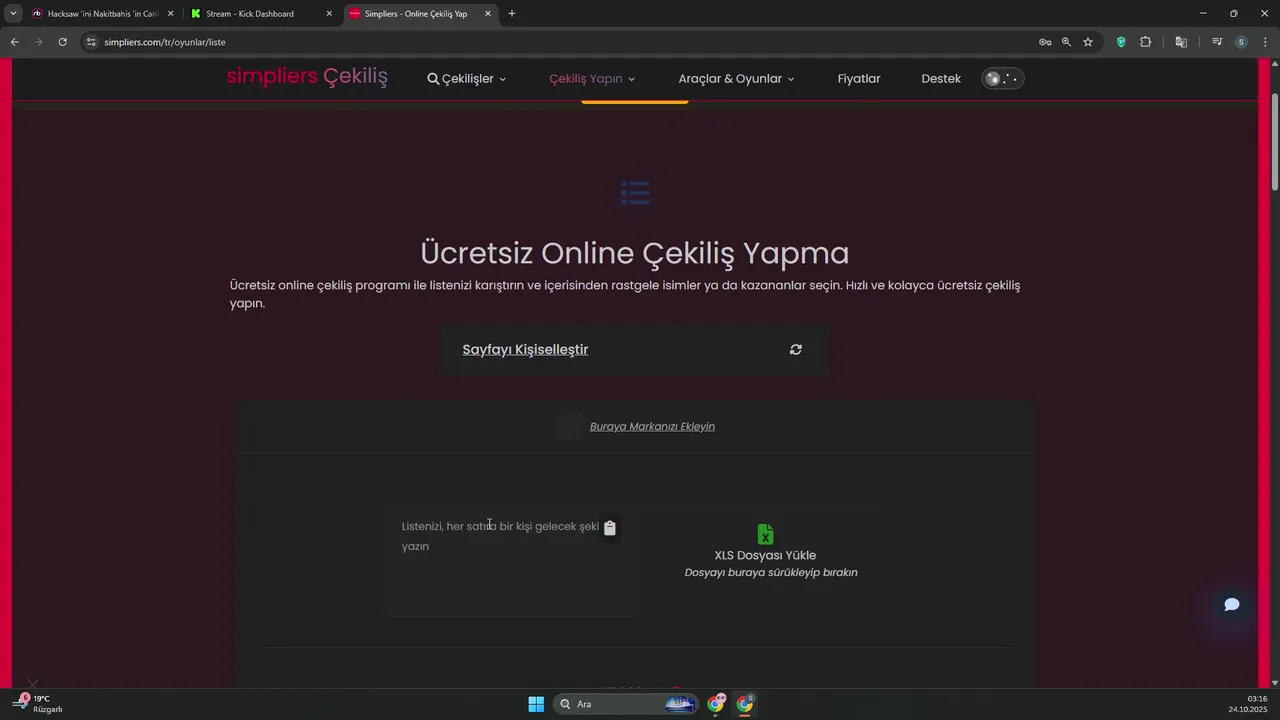The height and width of the screenshot is (720, 1280).
Task: Expand the Çekiliş Yapın dropdown menu
Action: tap(592, 79)
